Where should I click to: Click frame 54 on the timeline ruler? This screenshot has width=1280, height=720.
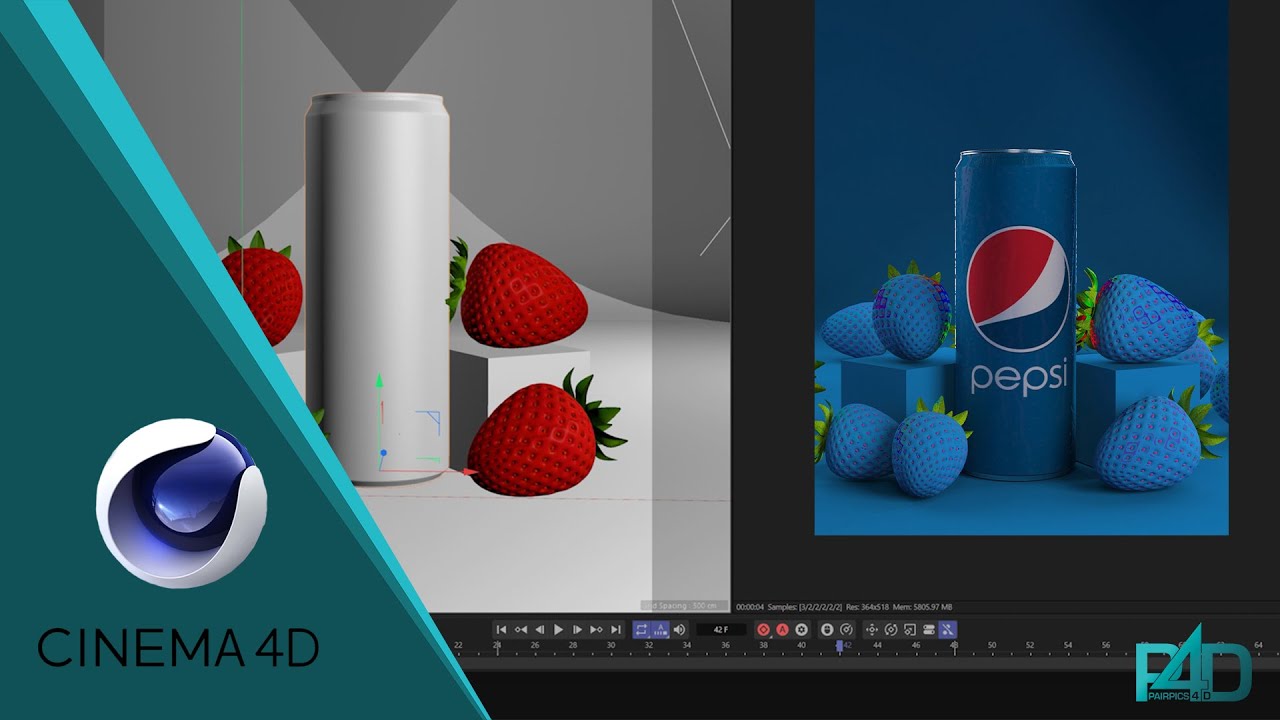1068,646
